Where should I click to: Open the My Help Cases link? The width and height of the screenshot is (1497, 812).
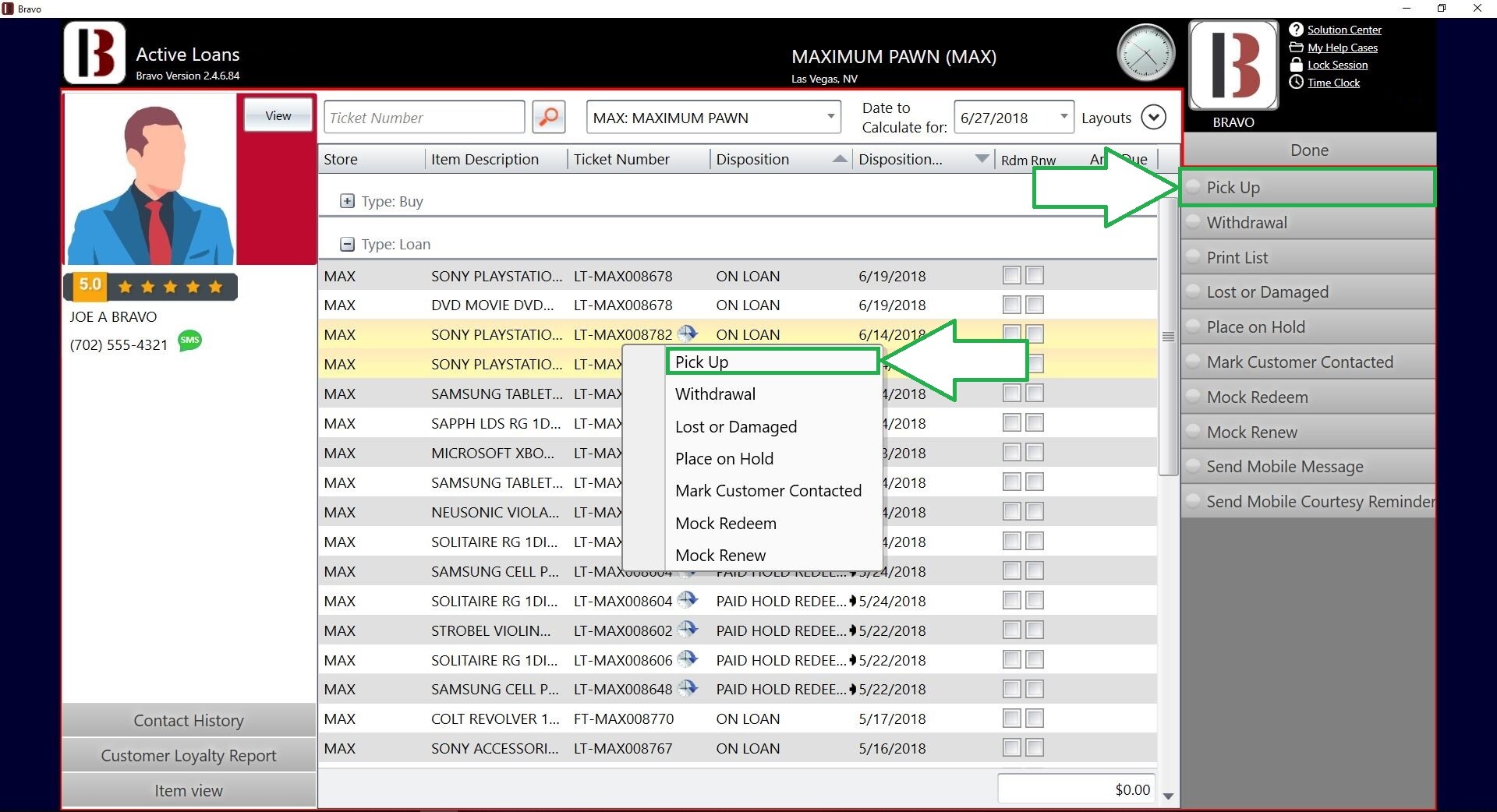pyautogui.click(x=1343, y=48)
